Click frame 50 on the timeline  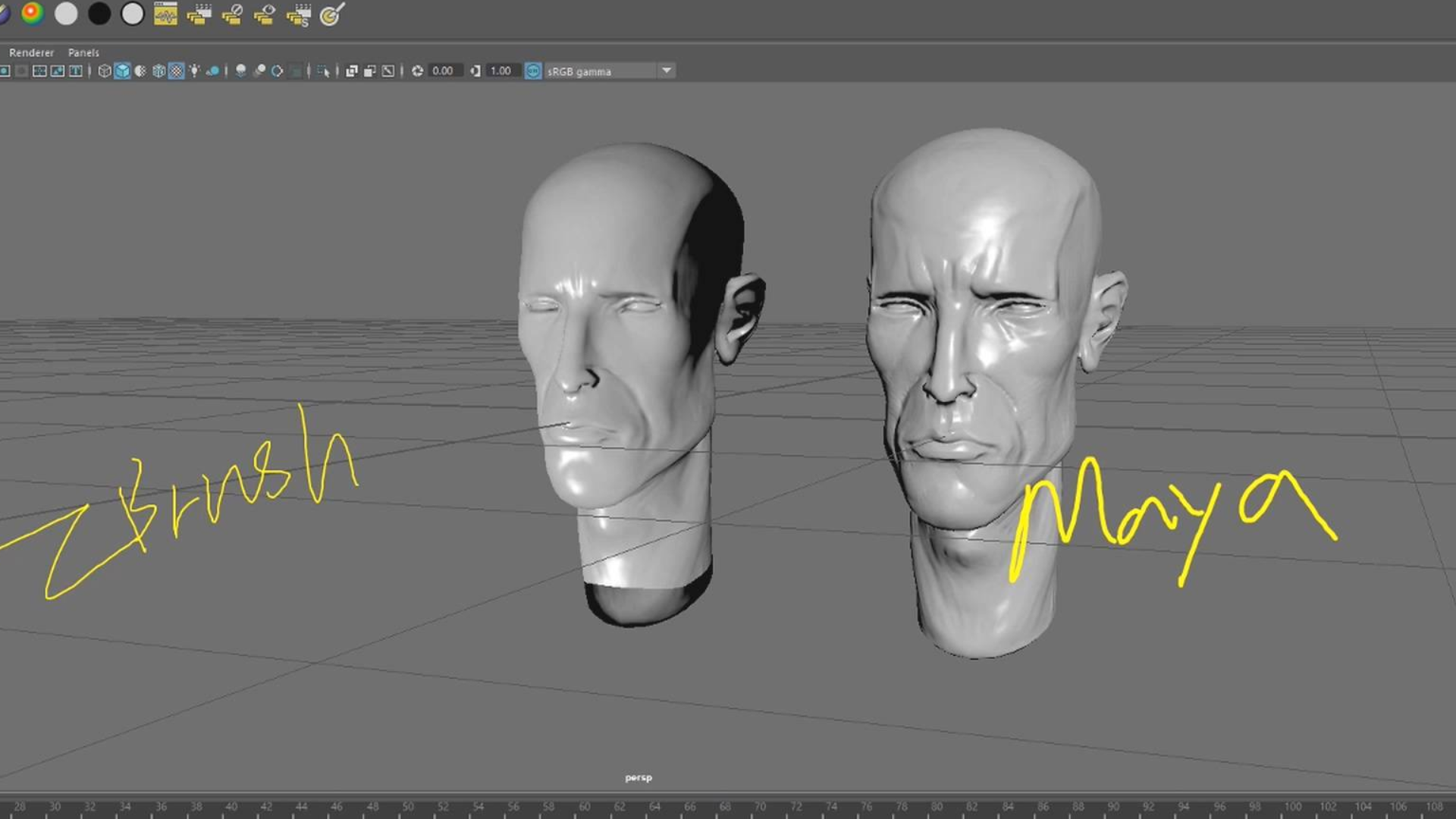pos(408,806)
